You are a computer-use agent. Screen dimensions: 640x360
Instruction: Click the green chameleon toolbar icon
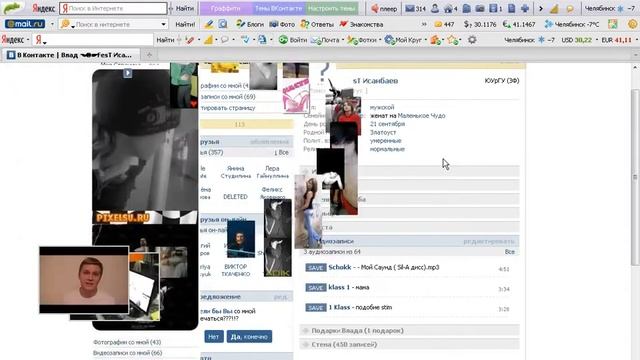[x=13, y=8]
